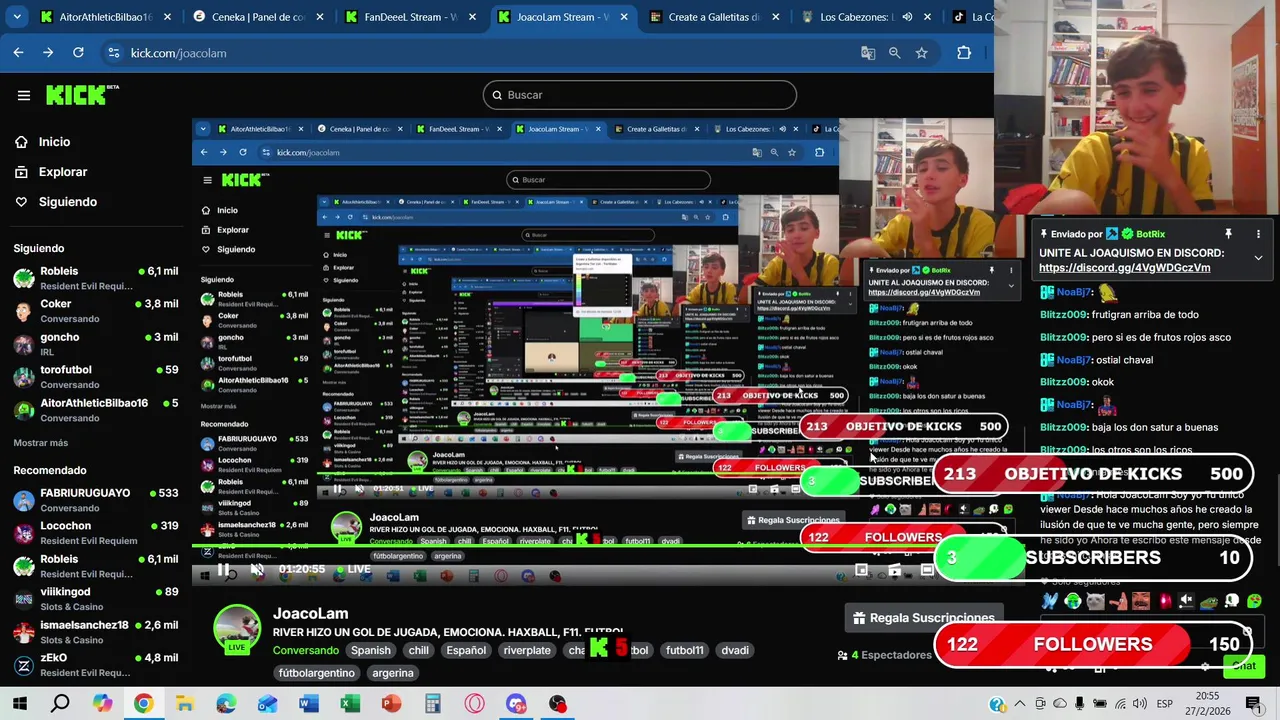Open Windows taskbar search

[61, 704]
